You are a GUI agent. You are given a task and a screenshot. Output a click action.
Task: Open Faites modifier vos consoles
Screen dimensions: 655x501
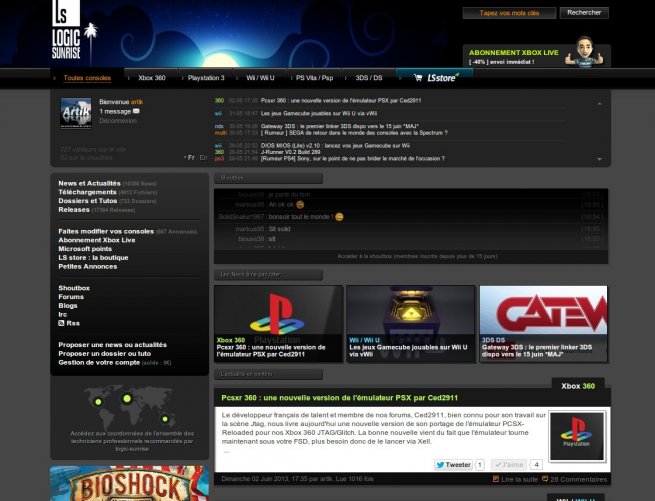(x=106, y=231)
